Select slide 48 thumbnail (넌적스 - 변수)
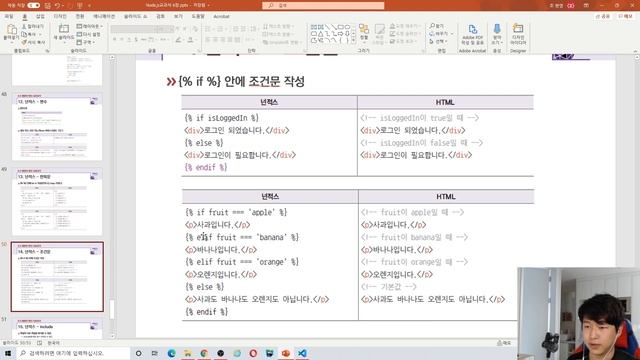This screenshot has width=640, height=360. click(x=57, y=127)
